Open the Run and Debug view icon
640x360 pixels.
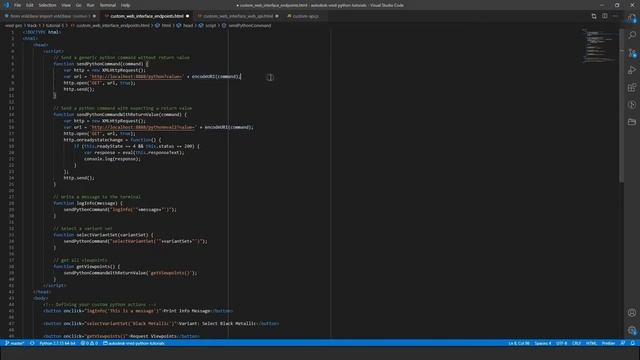tap(632, 70)
